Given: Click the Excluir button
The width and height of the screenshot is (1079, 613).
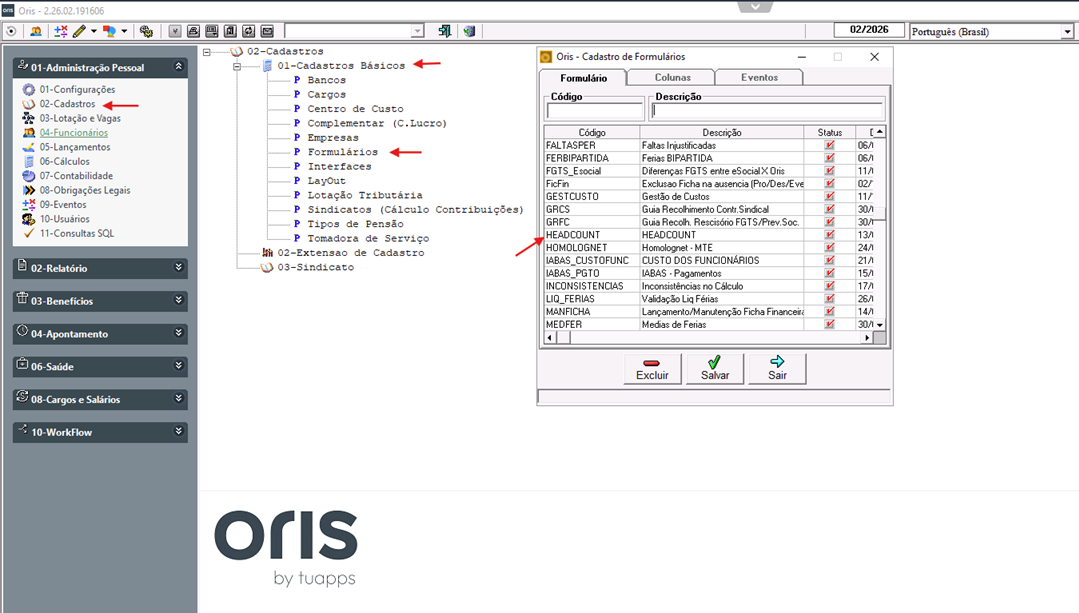Looking at the screenshot, I should click(652, 369).
